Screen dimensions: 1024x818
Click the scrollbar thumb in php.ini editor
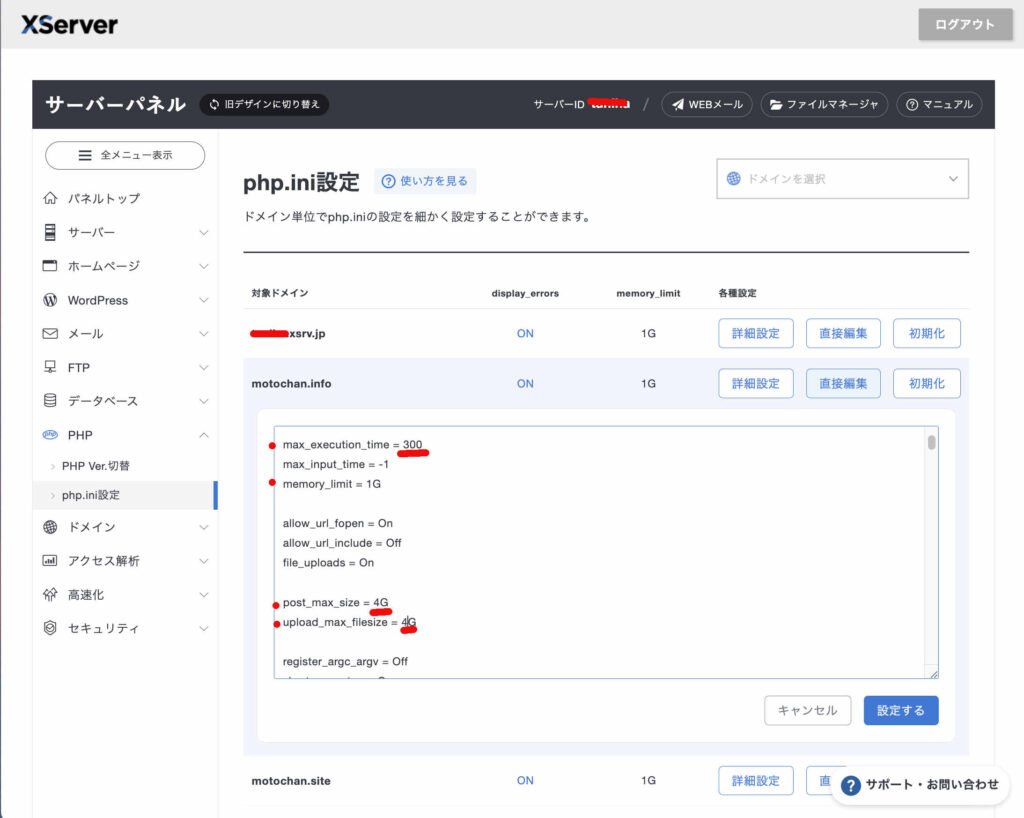pos(931,442)
